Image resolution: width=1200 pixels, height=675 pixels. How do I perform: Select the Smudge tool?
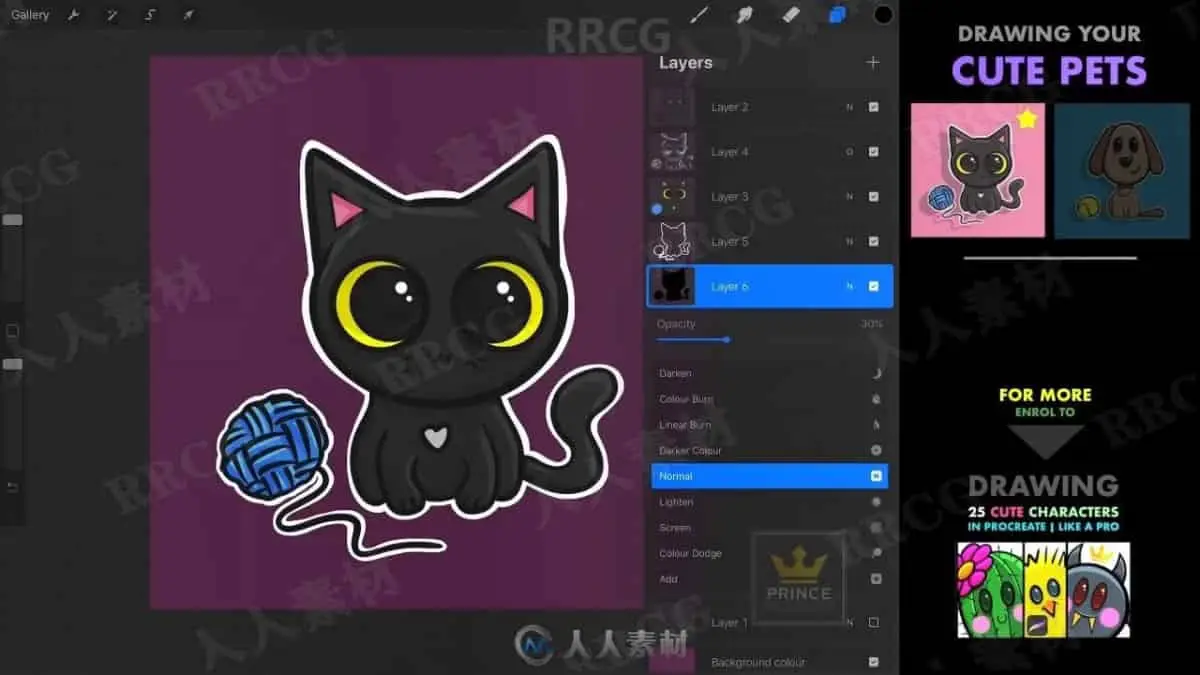pyautogui.click(x=745, y=14)
